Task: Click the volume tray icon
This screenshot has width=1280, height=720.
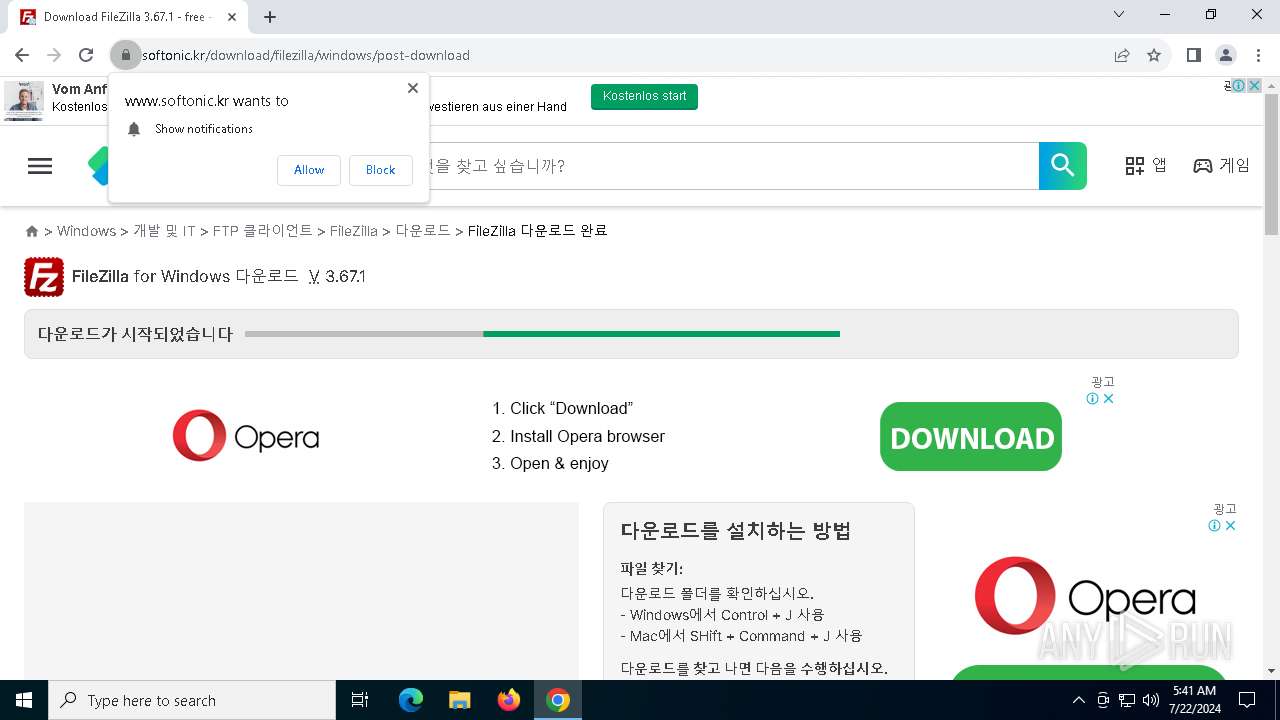Action: click(1151, 700)
